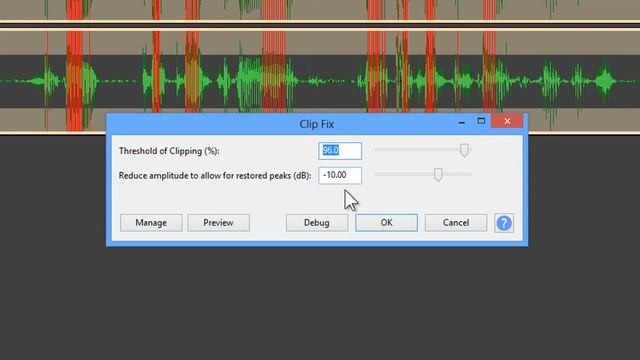Confirm Clip Fix with OK
The image size is (640, 360).
click(386, 223)
